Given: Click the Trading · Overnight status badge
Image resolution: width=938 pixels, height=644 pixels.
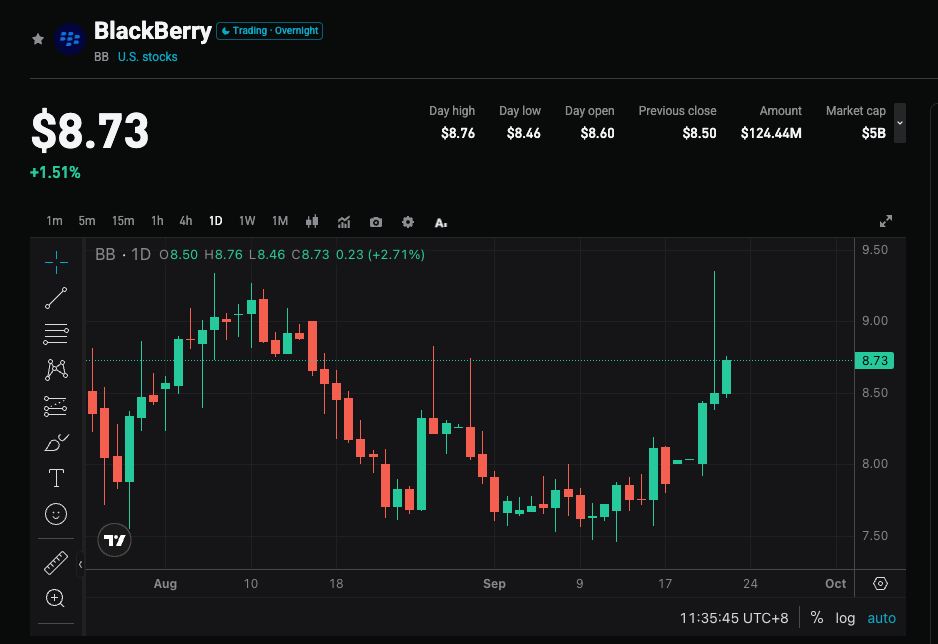Looking at the screenshot, I should point(269,30).
